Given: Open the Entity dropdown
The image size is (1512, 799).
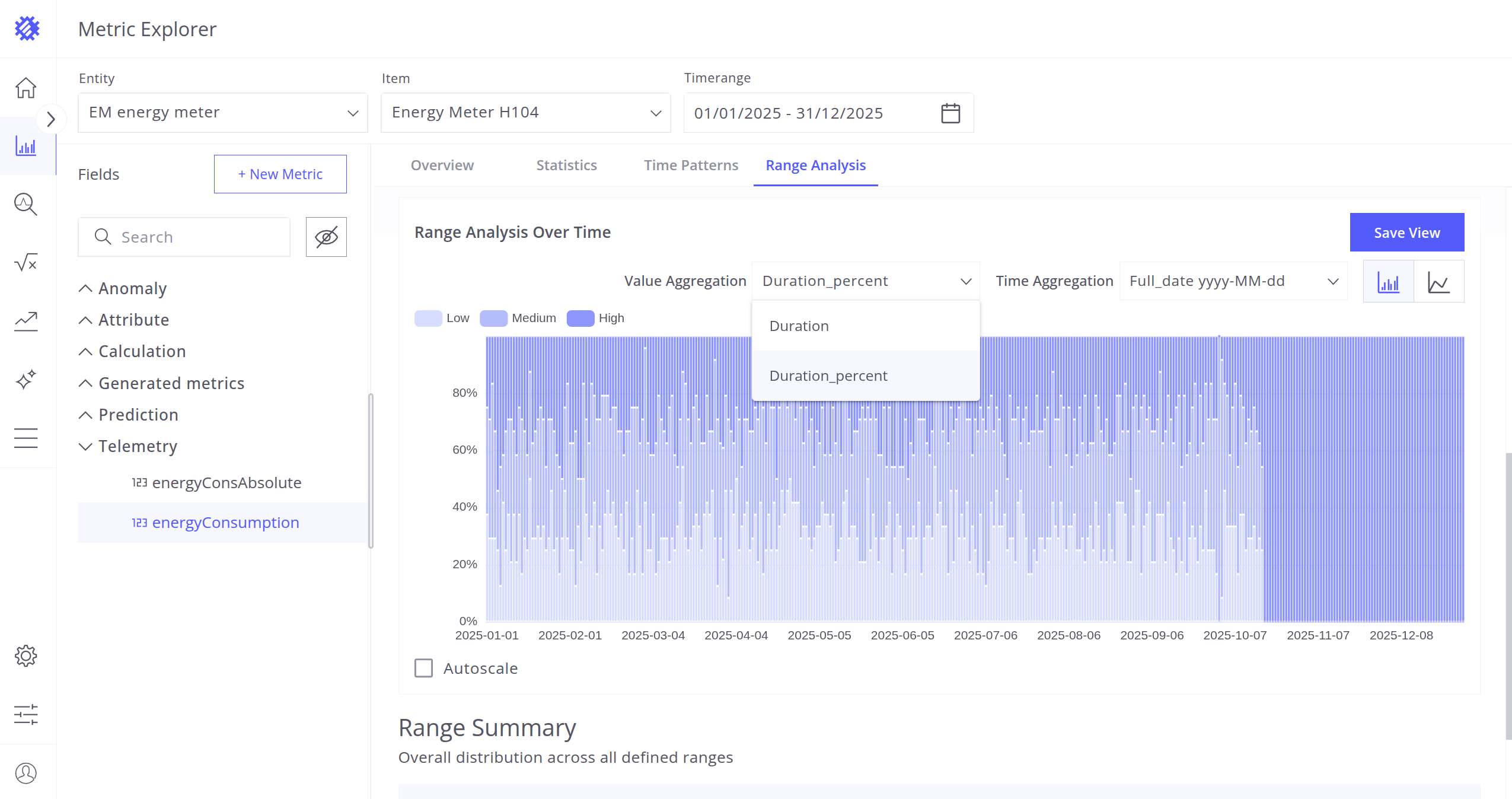Looking at the screenshot, I should (222, 113).
